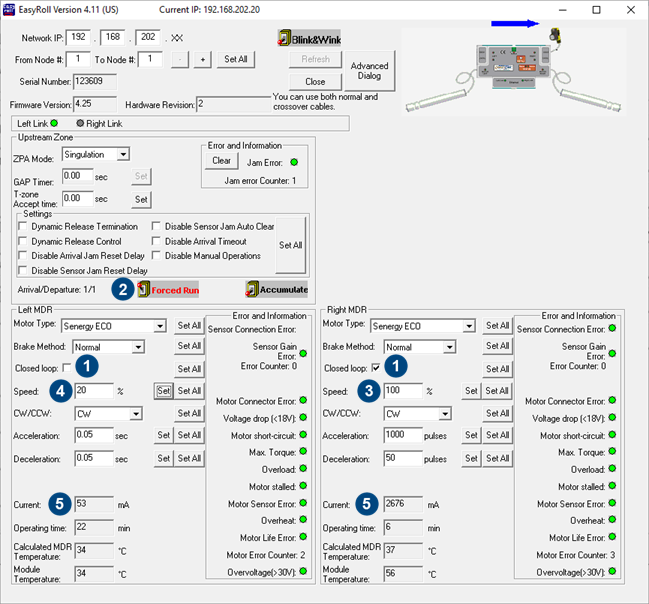Image resolution: width=649 pixels, height=604 pixels.
Task: Click the Left Link status indicator
Action: tap(54, 123)
